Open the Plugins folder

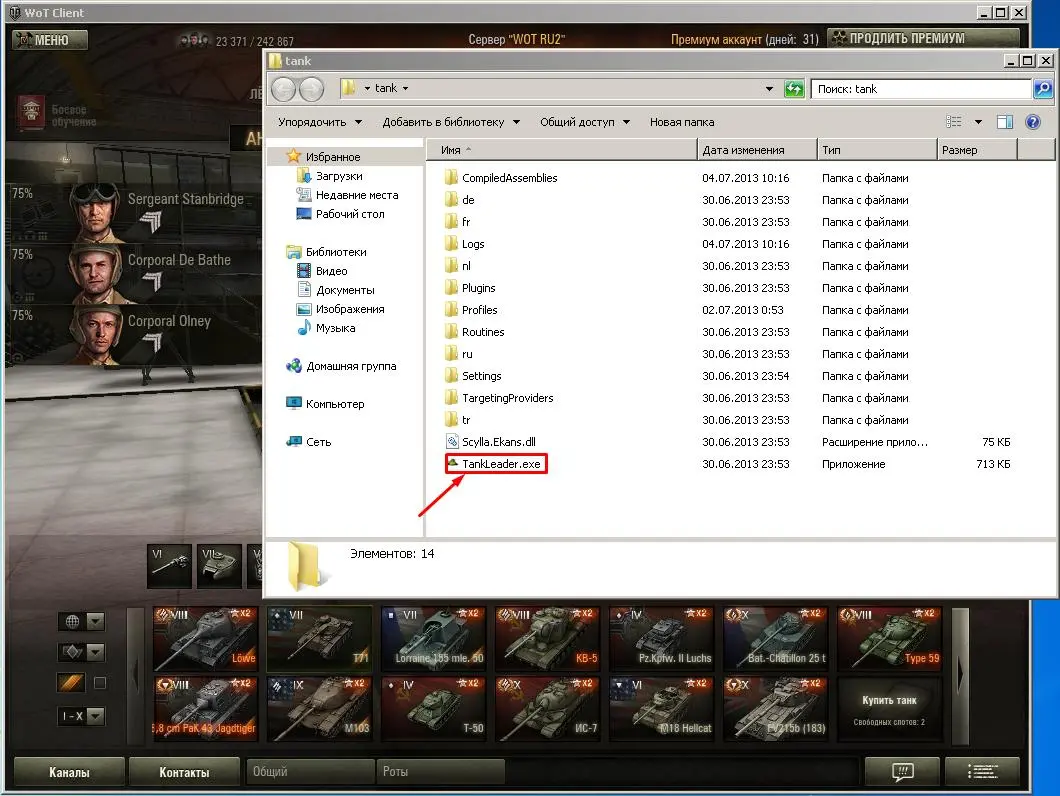tap(479, 288)
